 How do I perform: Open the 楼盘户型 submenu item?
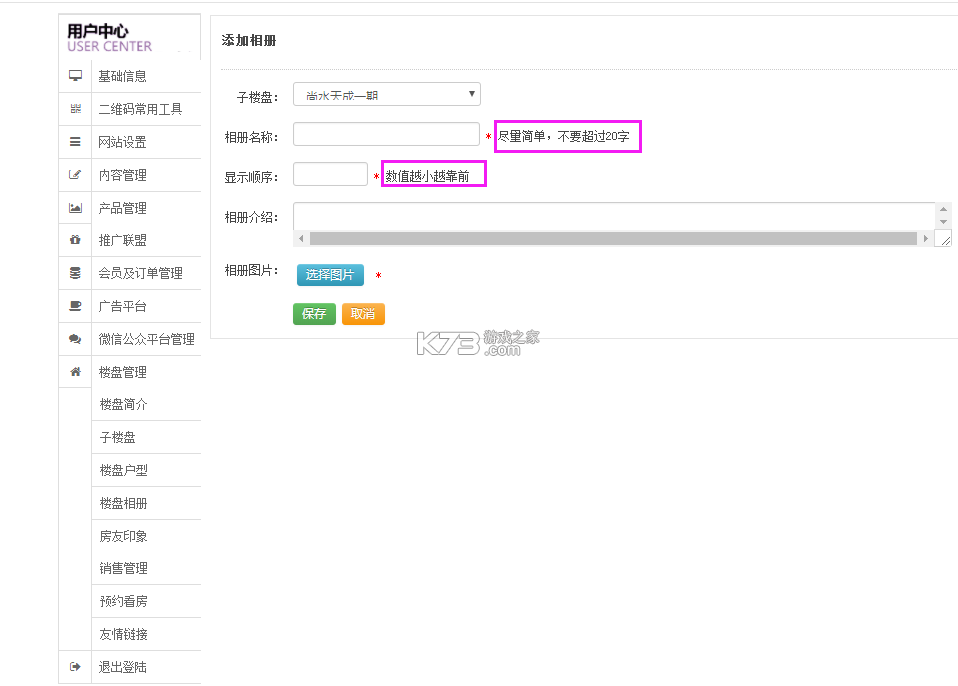tap(123, 470)
